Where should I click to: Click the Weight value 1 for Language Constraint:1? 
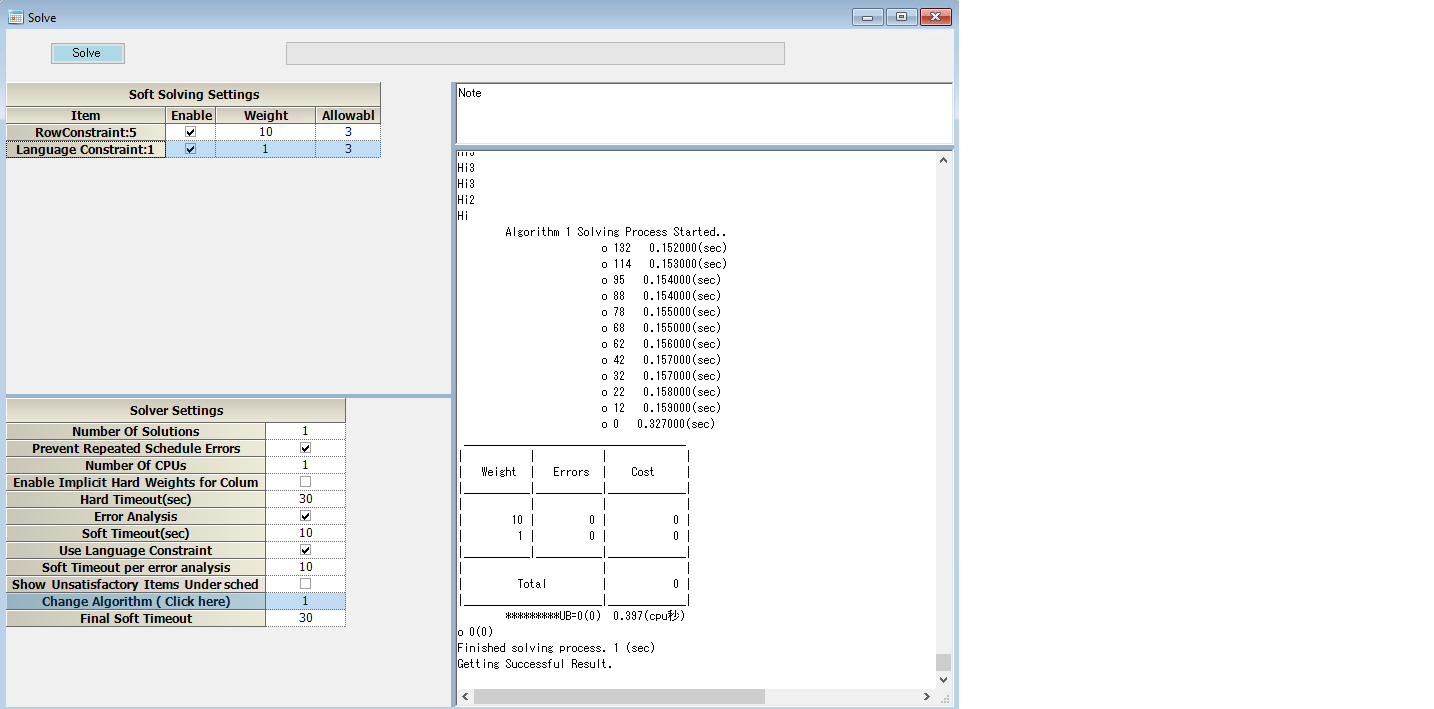[x=266, y=149]
